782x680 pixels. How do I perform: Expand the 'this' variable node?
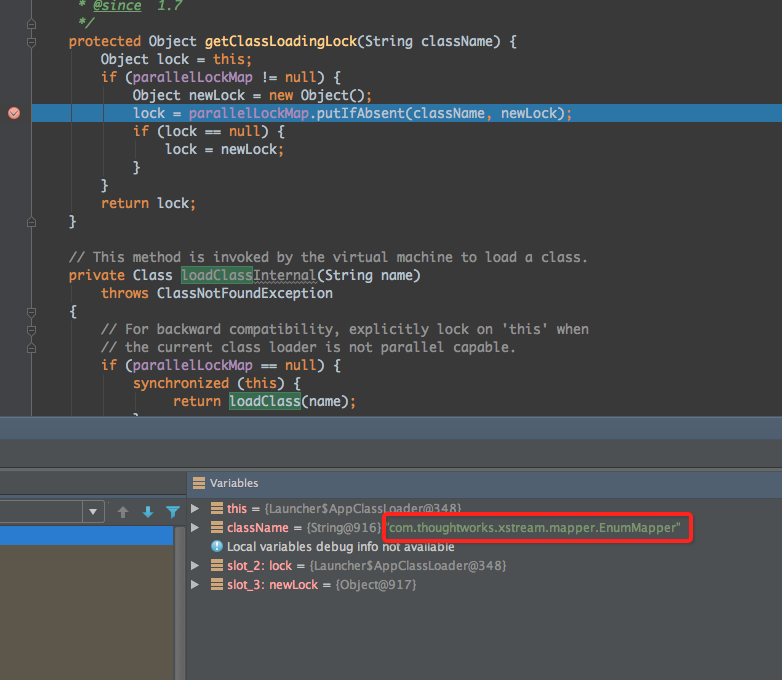coord(196,509)
